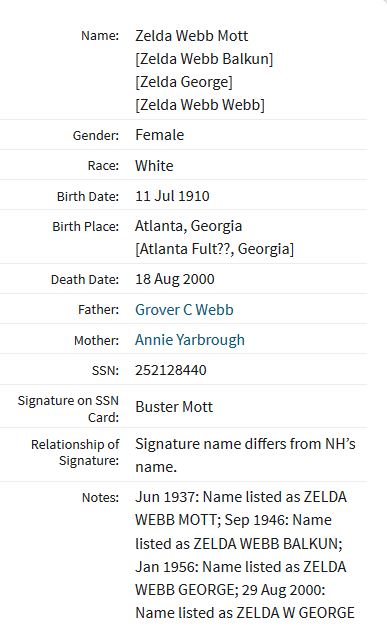
Task: Click the alternate name Zelda Webb Webb
Action: click(200, 105)
